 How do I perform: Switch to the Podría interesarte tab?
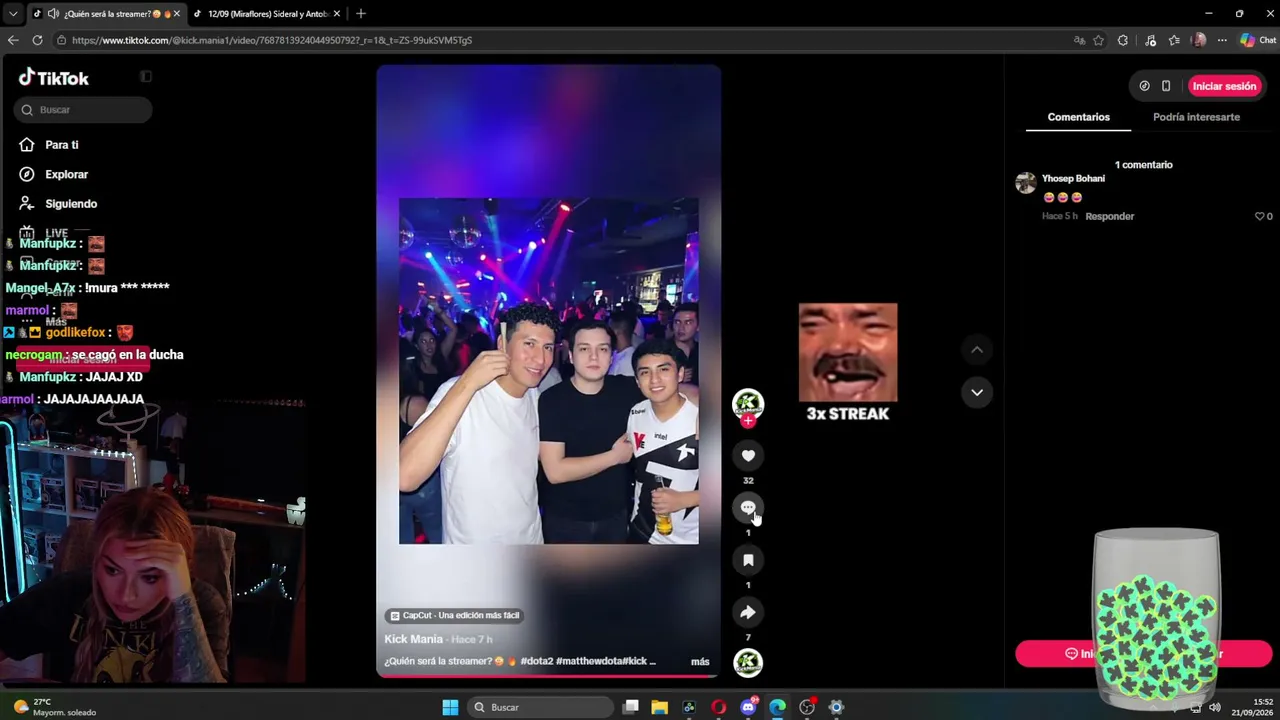[1196, 117]
